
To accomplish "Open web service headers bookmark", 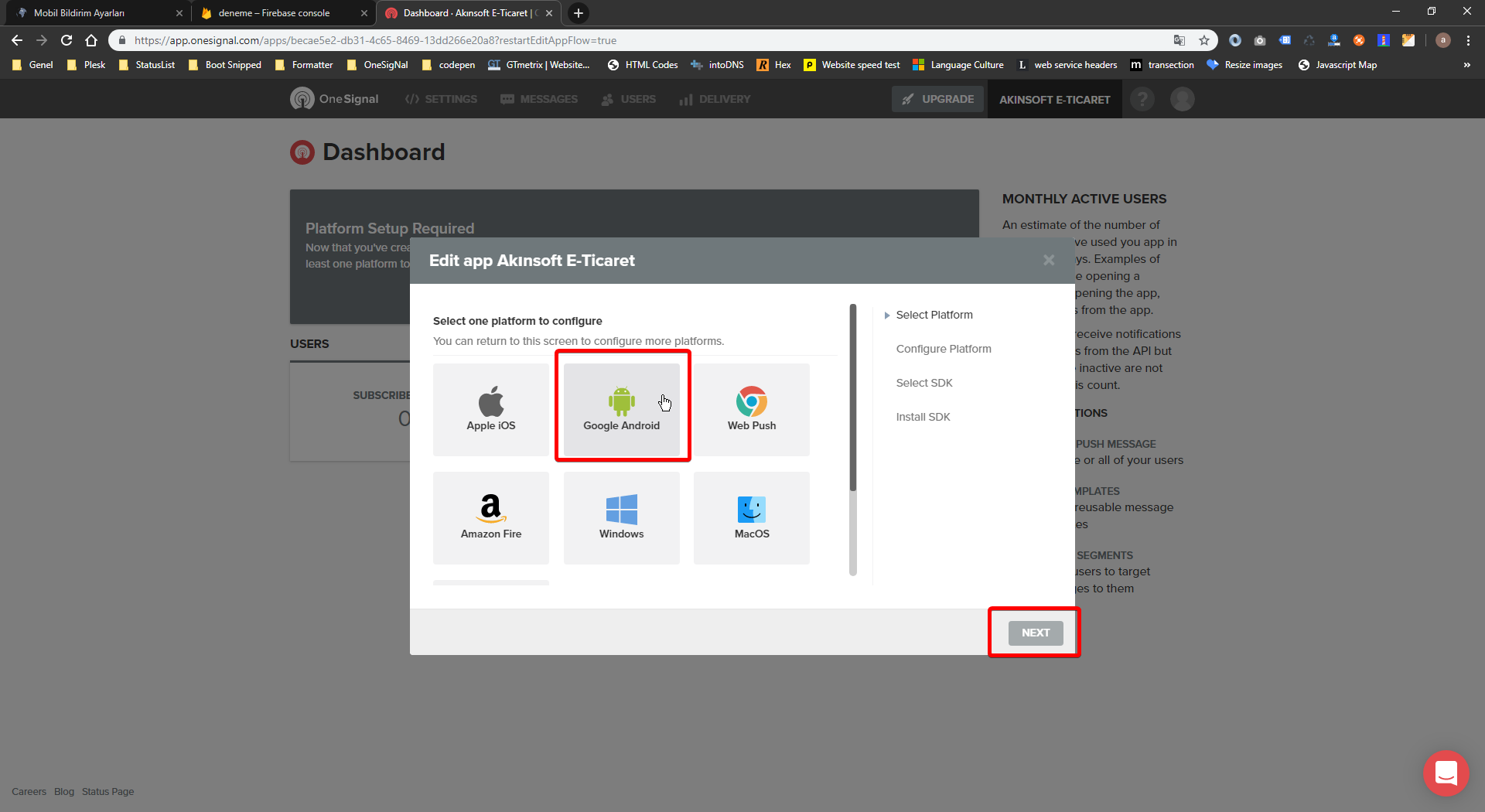I will point(1067,65).
